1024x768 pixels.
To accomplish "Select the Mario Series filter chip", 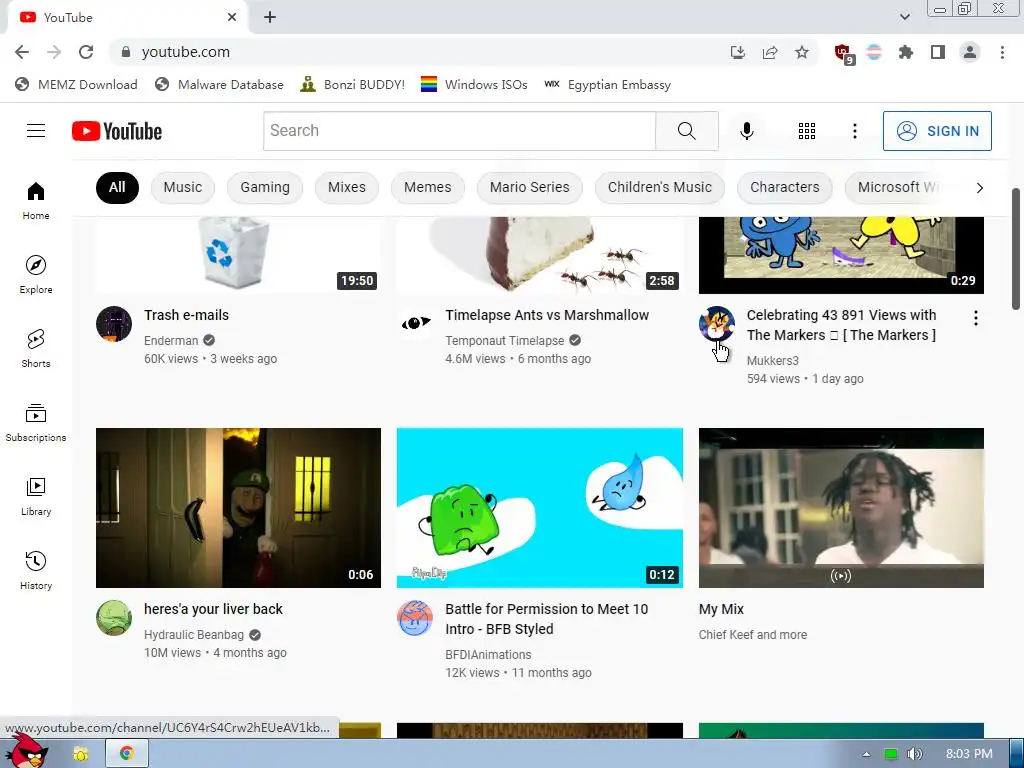I will click(530, 187).
